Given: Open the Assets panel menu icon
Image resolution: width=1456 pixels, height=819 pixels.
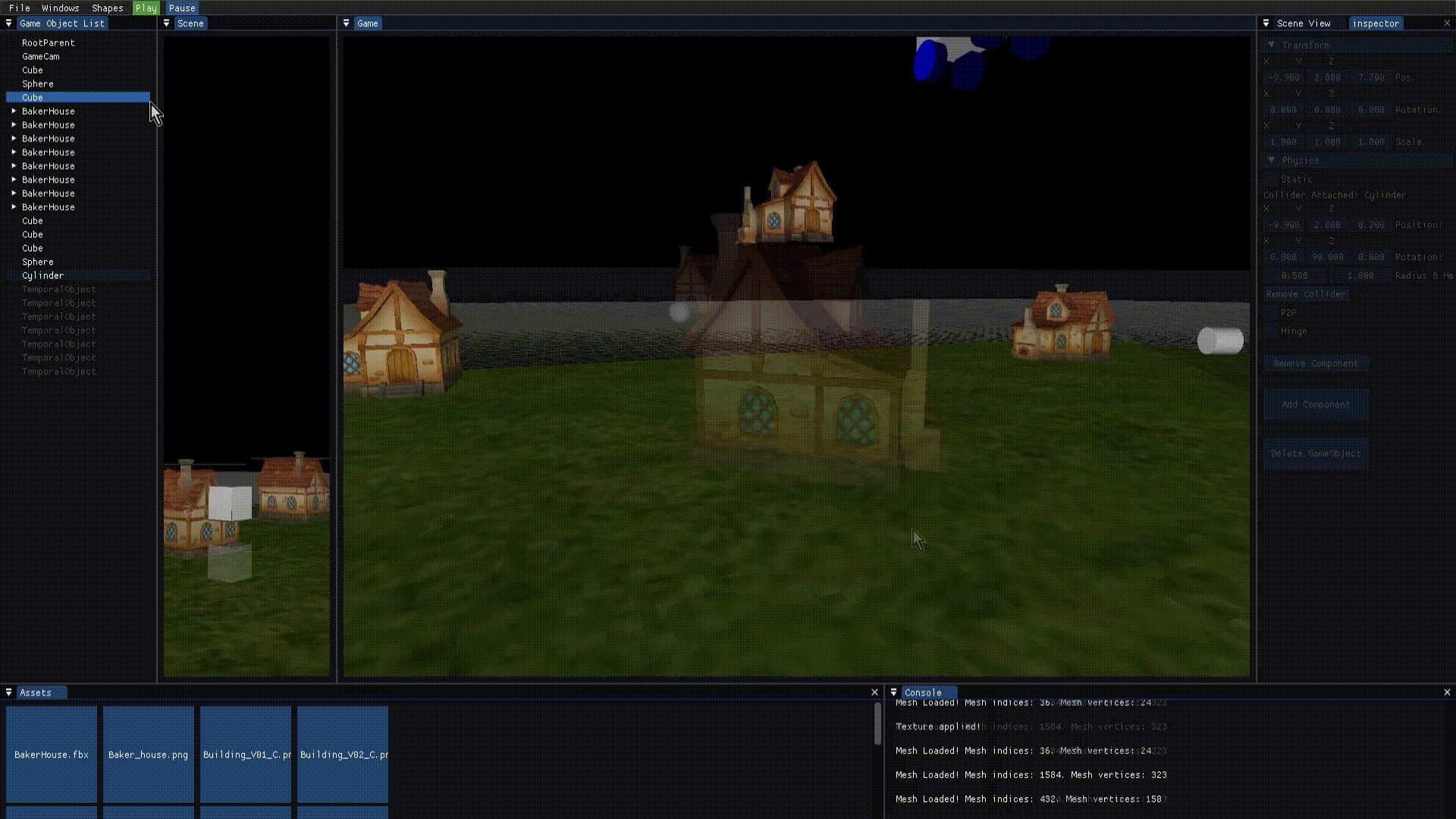Looking at the screenshot, I should [x=8, y=692].
